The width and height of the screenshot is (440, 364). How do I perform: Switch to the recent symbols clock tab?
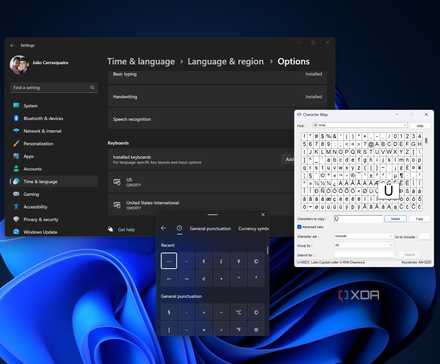[179, 228]
